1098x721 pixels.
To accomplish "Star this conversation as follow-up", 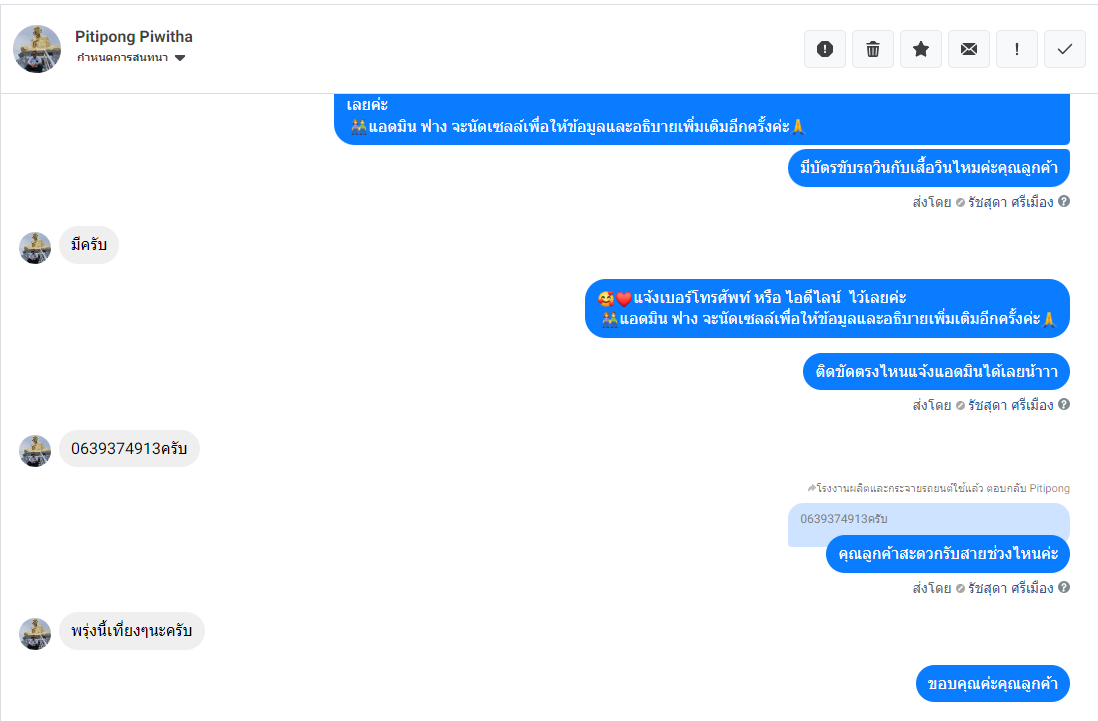I will point(921,49).
